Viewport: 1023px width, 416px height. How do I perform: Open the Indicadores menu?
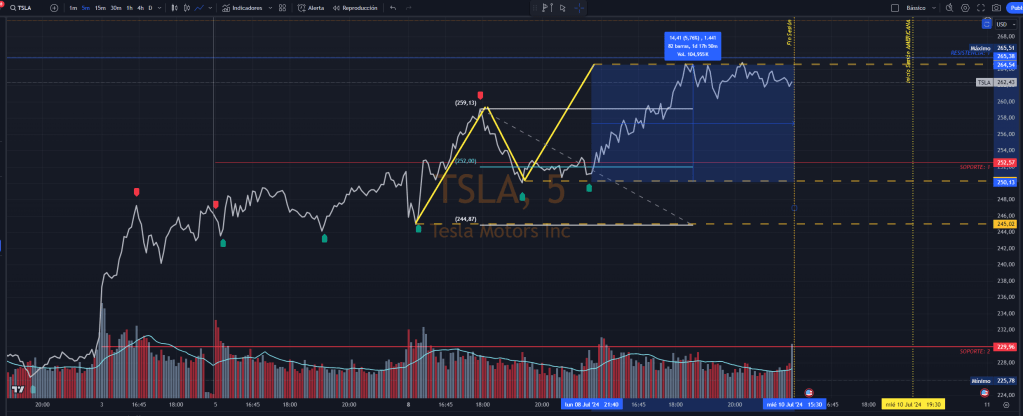pos(244,8)
